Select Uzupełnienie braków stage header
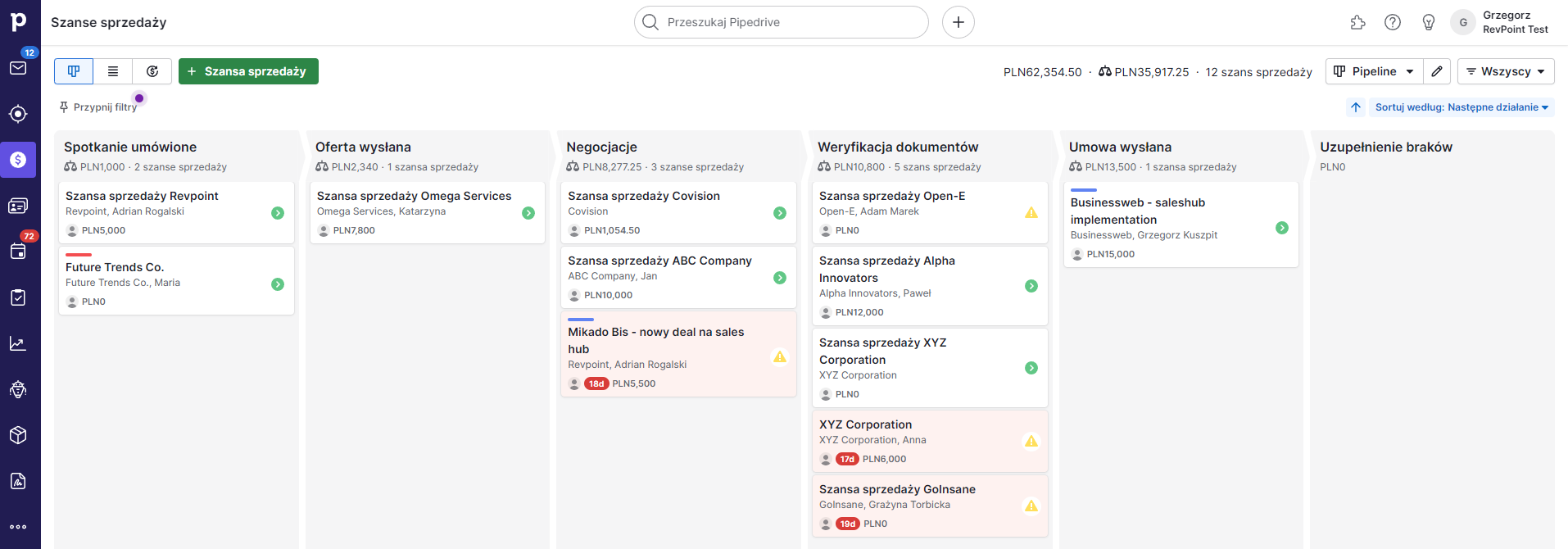The width and height of the screenshot is (1568, 549). (x=1385, y=147)
